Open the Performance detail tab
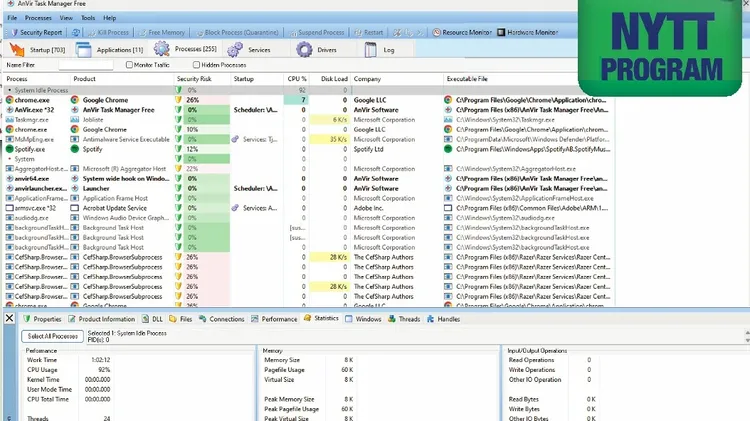The height and width of the screenshot is (421, 750). 274,319
